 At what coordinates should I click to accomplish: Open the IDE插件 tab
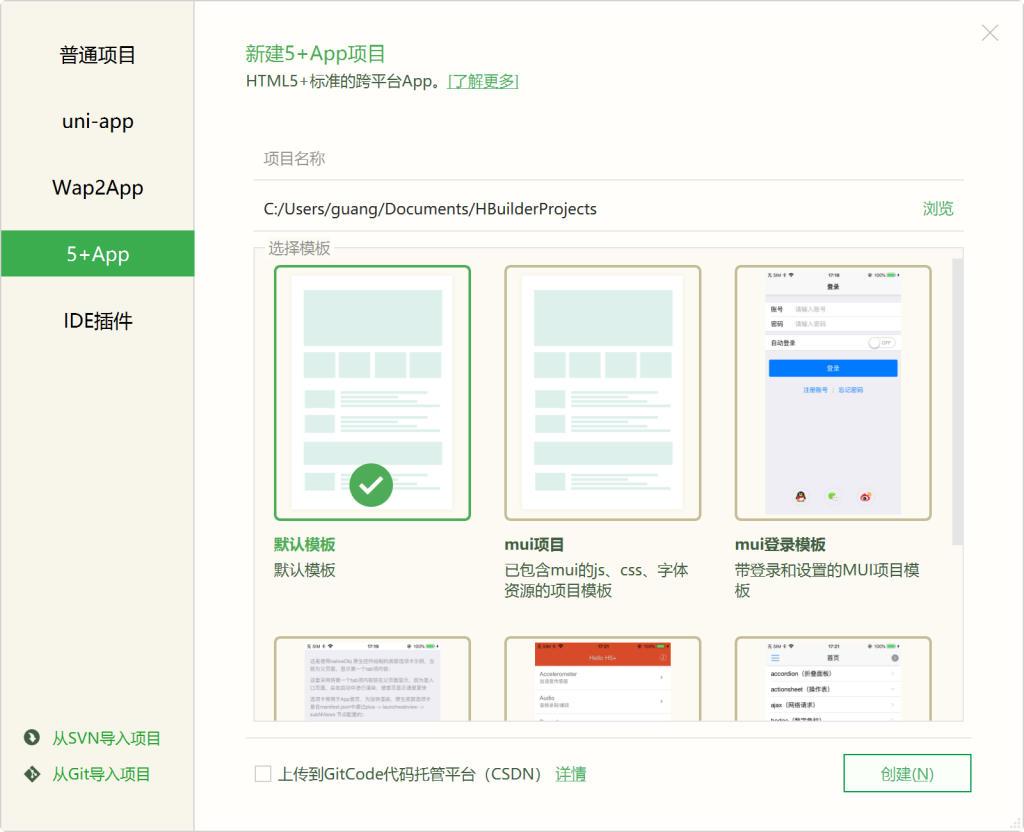(x=97, y=320)
